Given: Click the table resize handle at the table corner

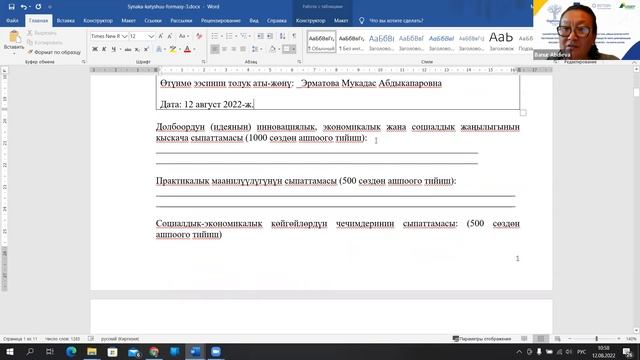Looking at the screenshot, I should click(523, 113).
